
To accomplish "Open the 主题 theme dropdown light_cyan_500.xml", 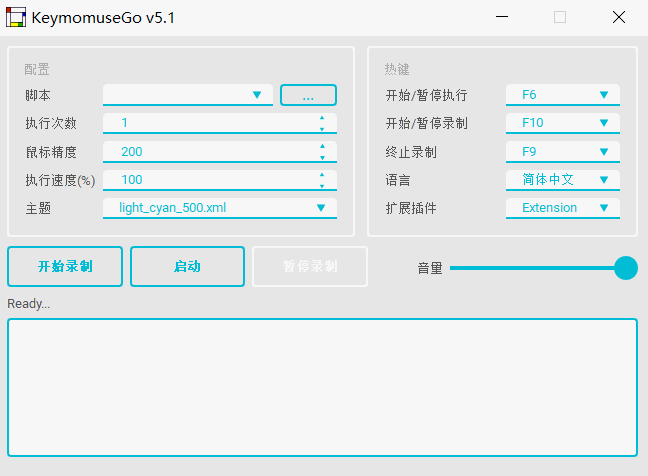I will 220,208.
